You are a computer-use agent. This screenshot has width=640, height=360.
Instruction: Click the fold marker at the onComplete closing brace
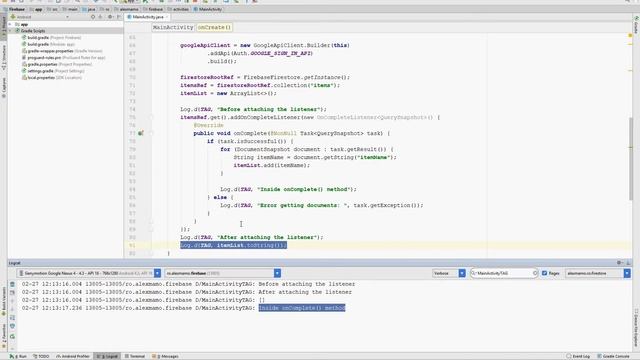coord(151,221)
